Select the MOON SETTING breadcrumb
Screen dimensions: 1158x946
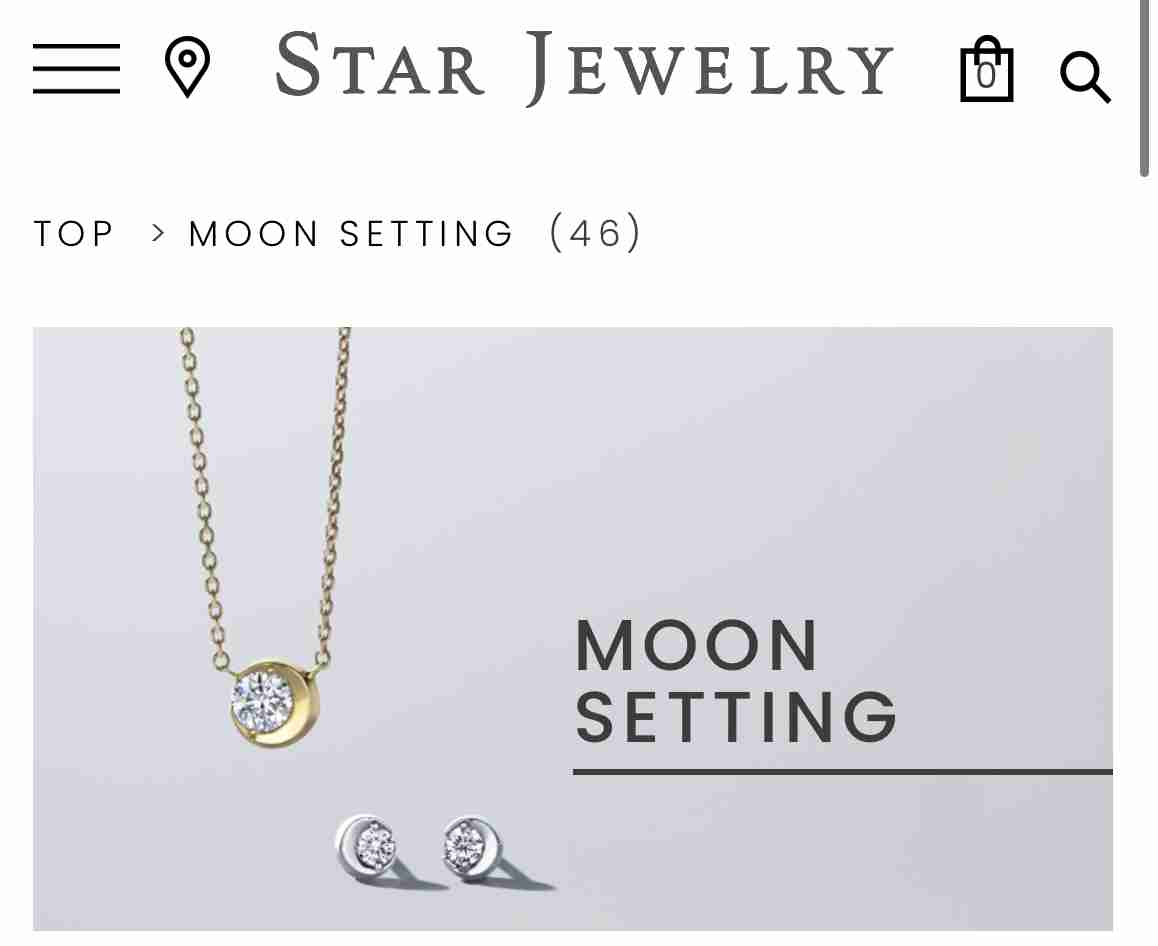click(351, 234)
